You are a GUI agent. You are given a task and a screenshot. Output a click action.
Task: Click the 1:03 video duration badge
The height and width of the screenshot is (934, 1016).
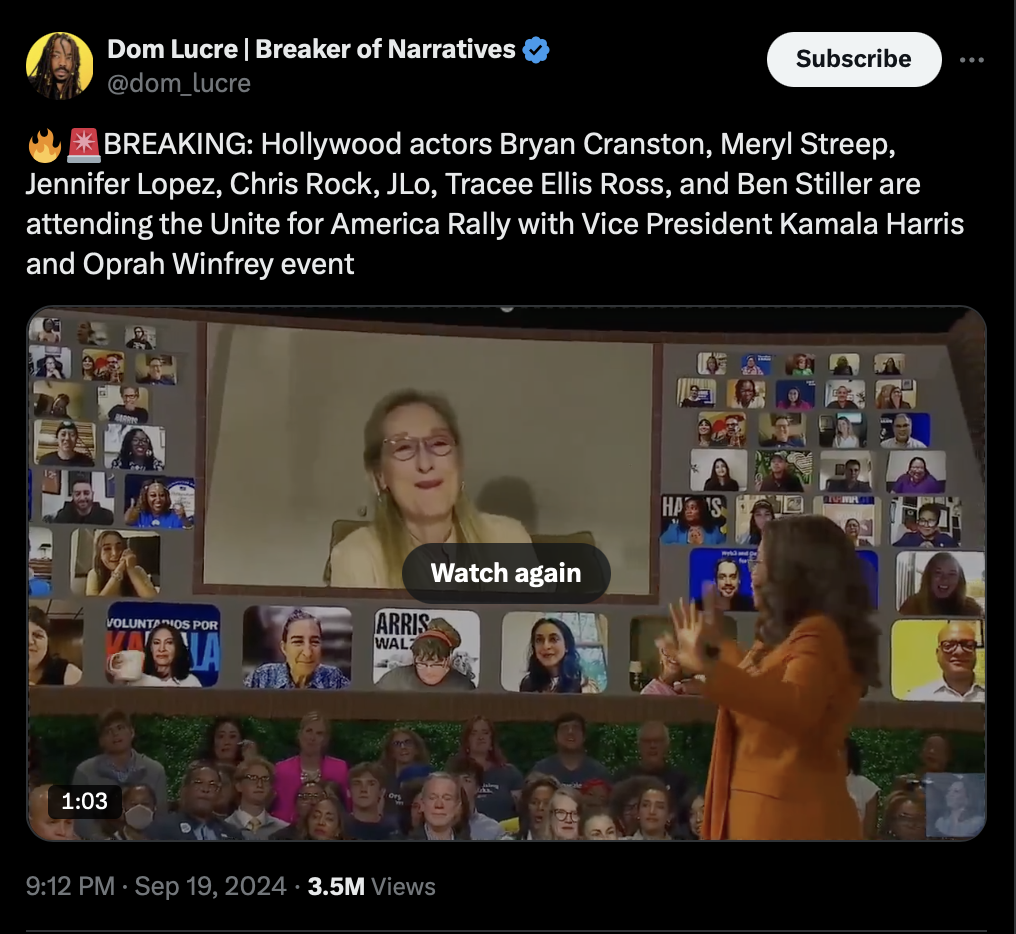pos(84,801)
